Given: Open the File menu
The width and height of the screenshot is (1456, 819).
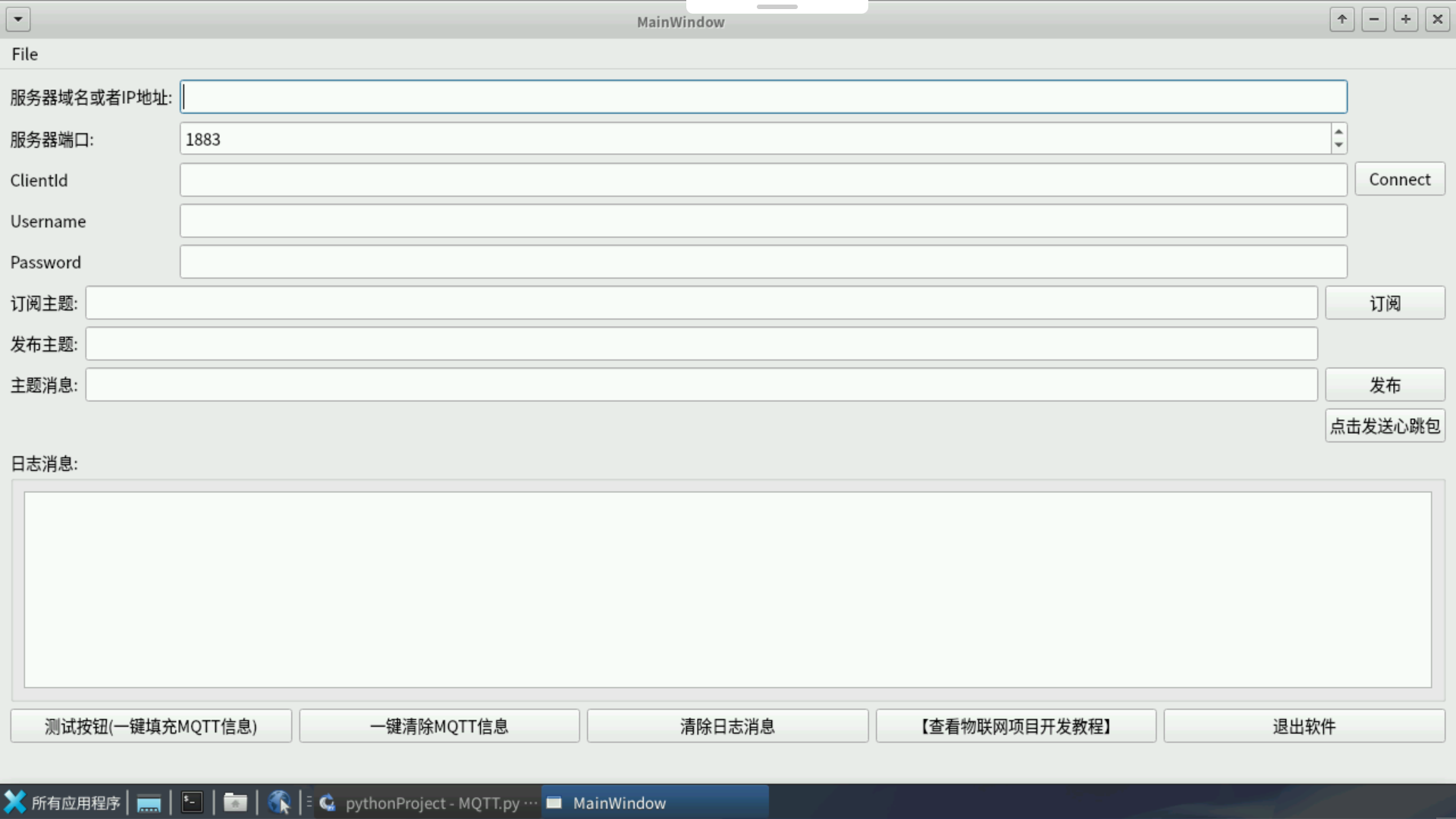Looking at the screenshot, I should click(x=24, y=54).
